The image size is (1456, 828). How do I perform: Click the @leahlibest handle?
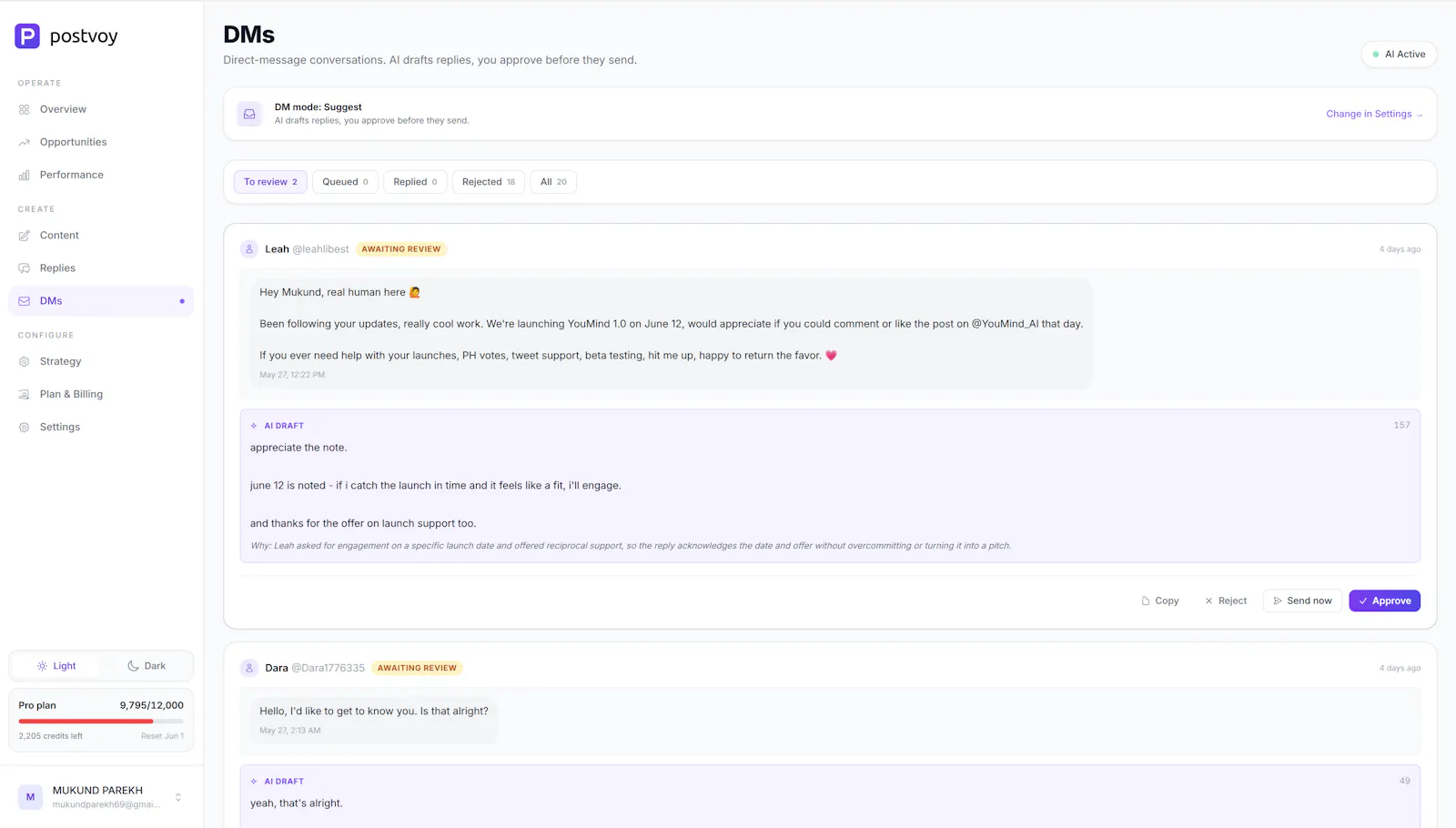click(320, 249)
